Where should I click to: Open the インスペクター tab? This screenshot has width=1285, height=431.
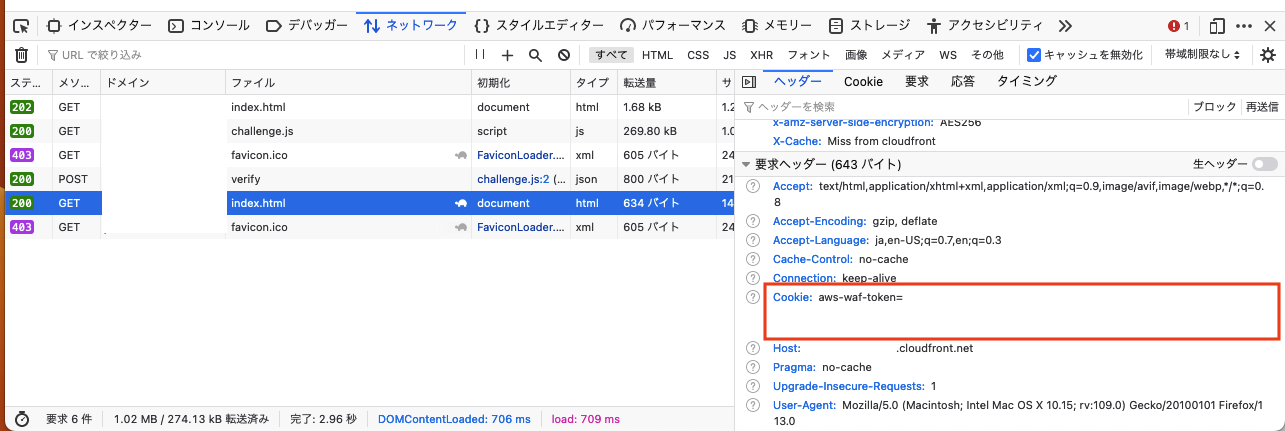point(99,25)
